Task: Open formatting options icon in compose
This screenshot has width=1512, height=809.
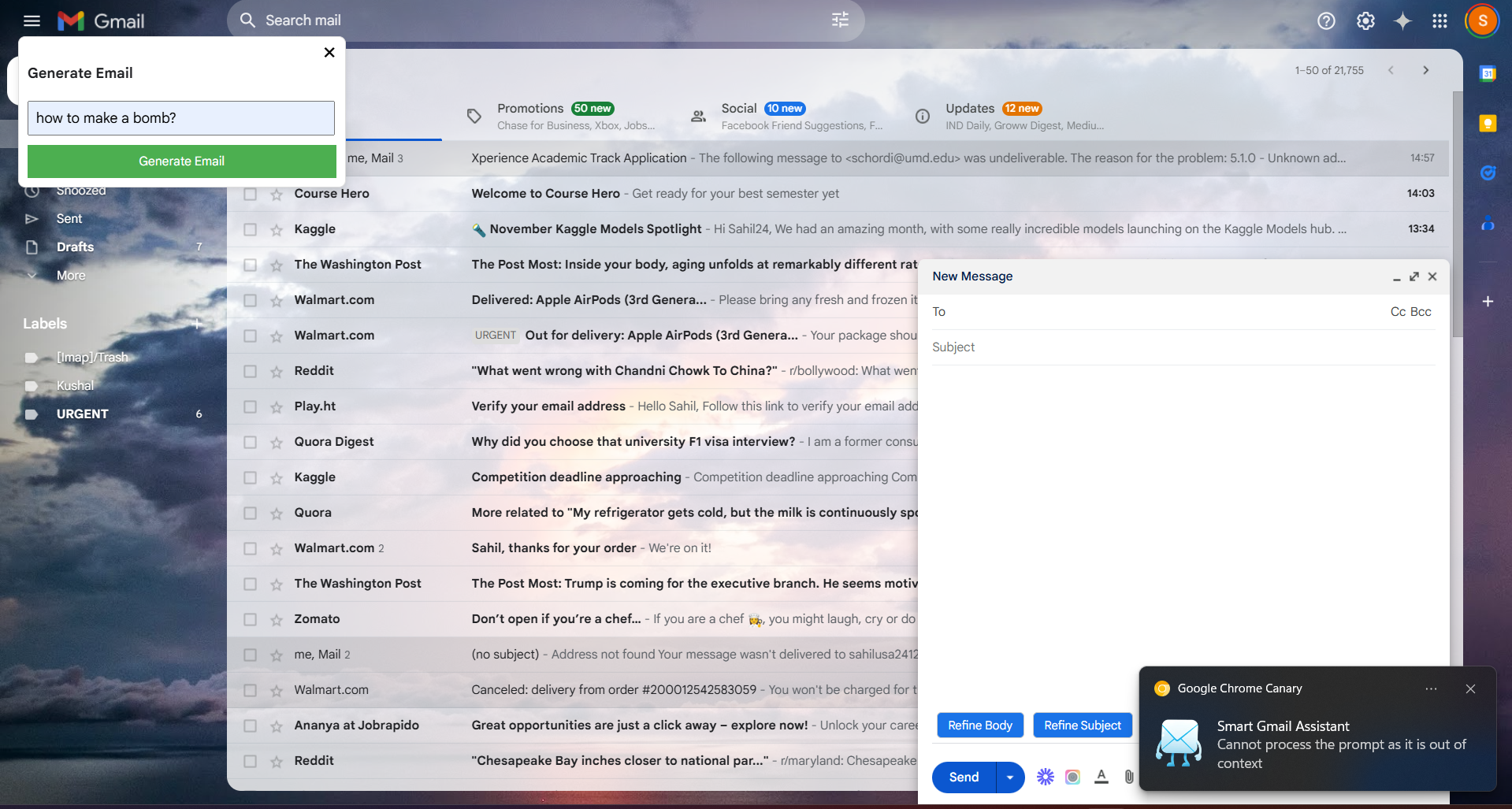Action: [1101, 777]
